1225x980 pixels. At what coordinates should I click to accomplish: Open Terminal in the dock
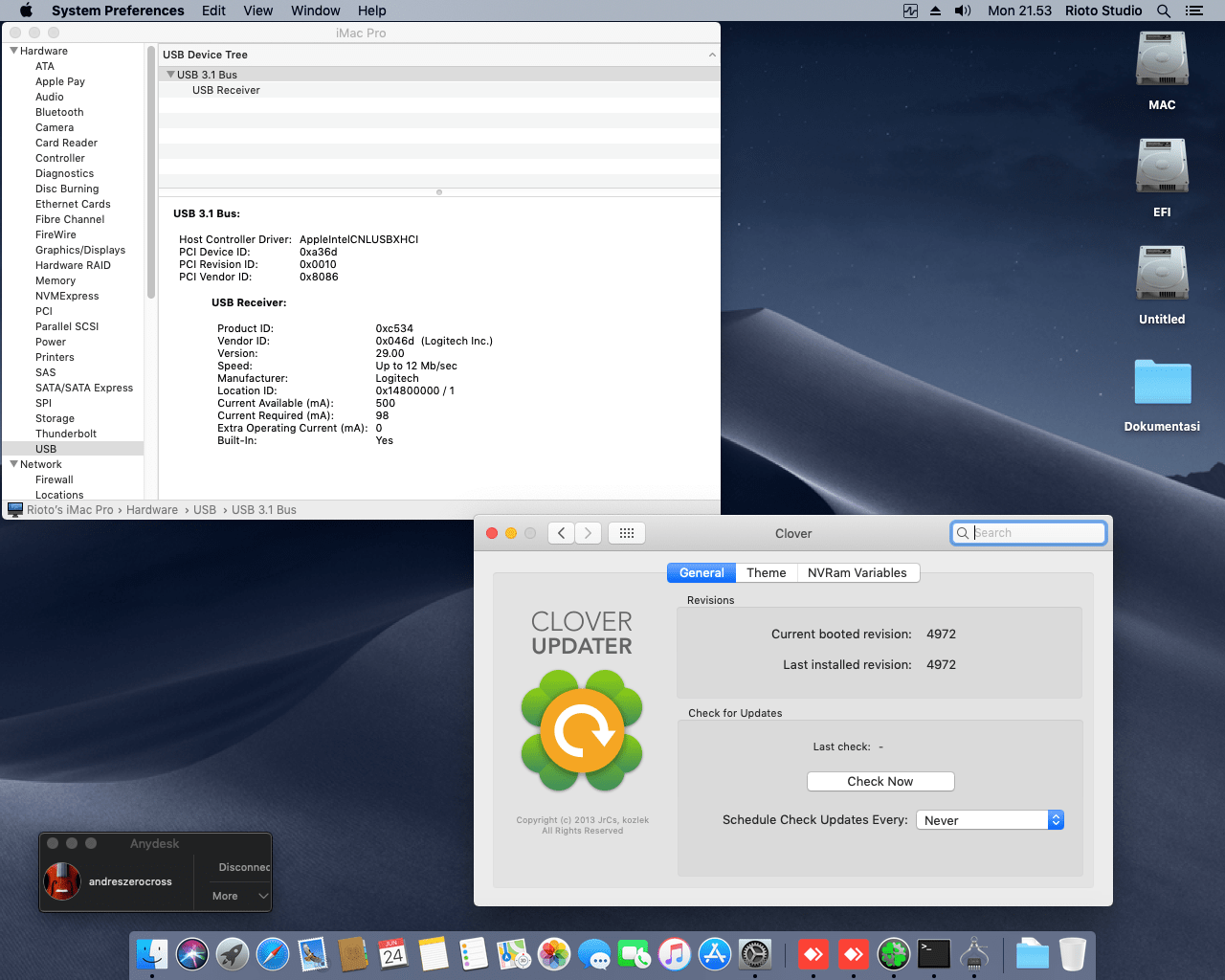(x=934, y=954)
